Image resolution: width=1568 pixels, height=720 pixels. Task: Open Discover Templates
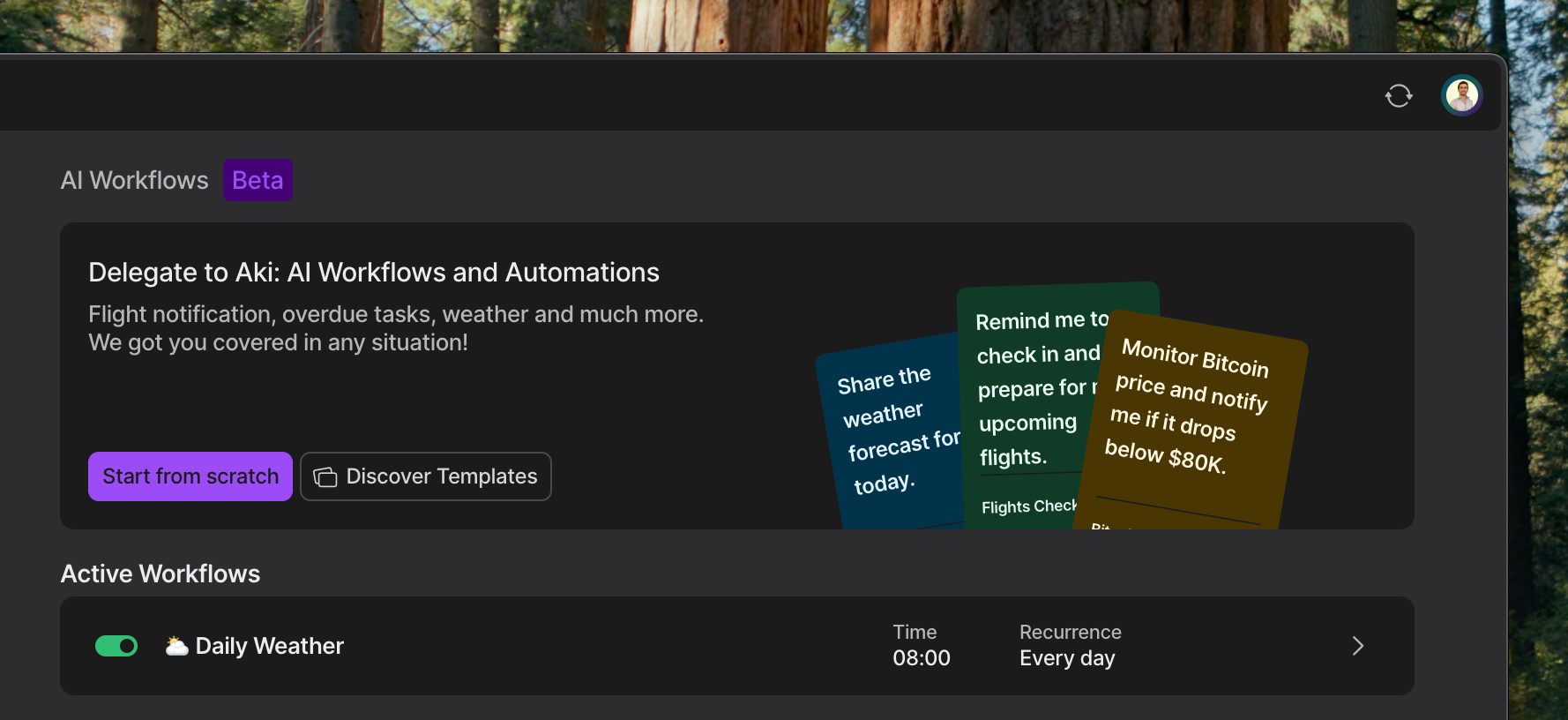point(426,476)
